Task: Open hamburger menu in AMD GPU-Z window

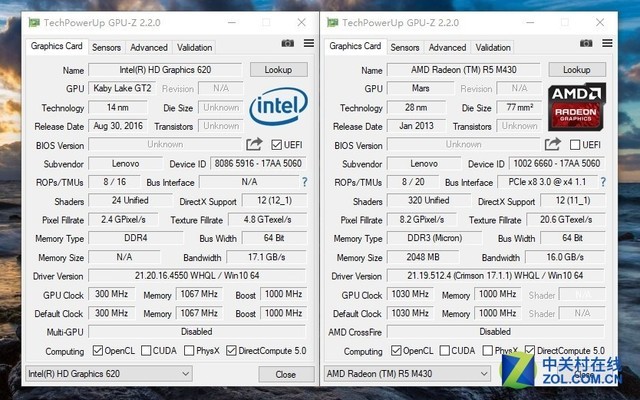Action: (x=607, y=43)
